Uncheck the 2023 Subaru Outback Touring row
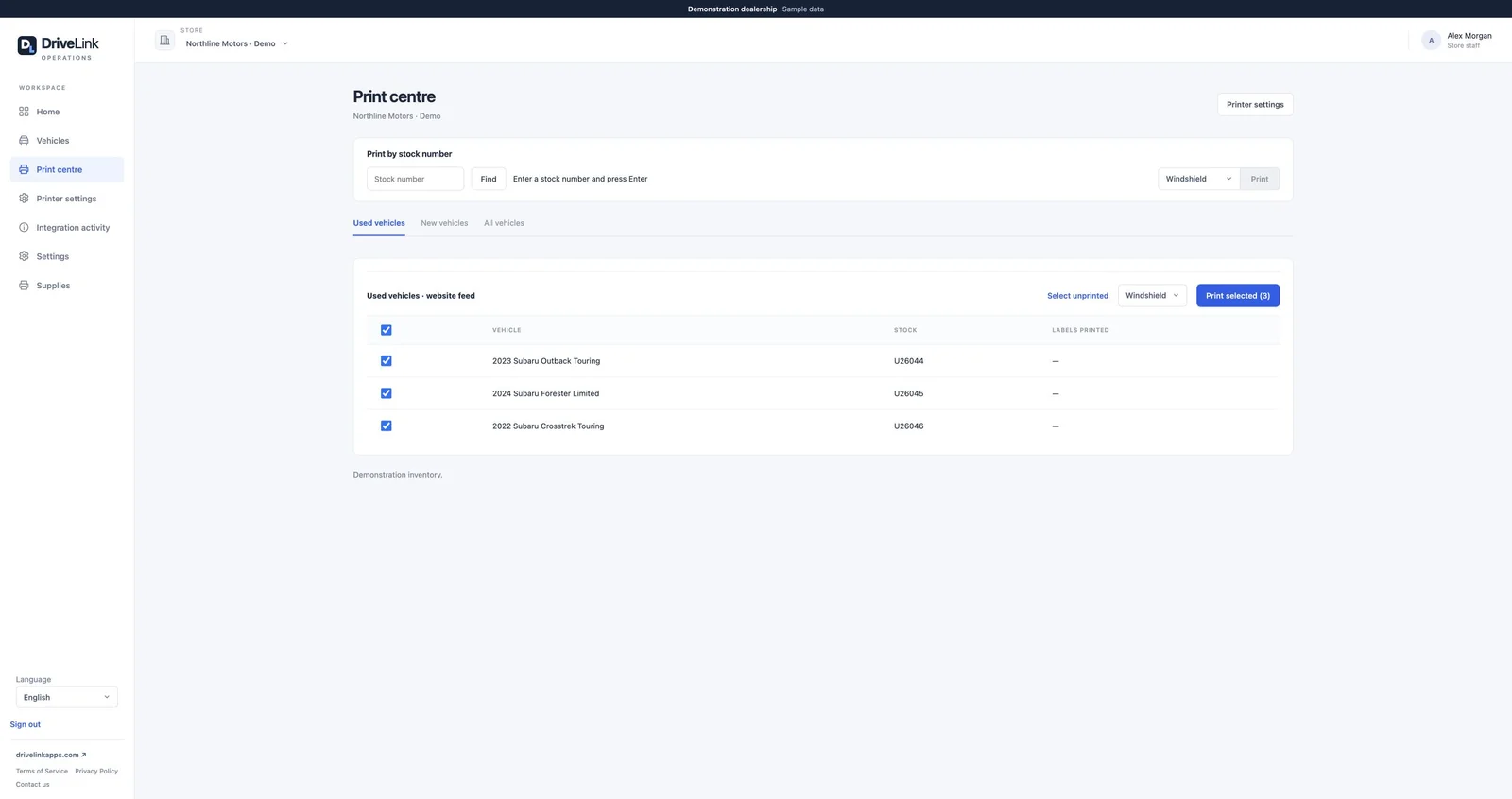 (386, 360)
